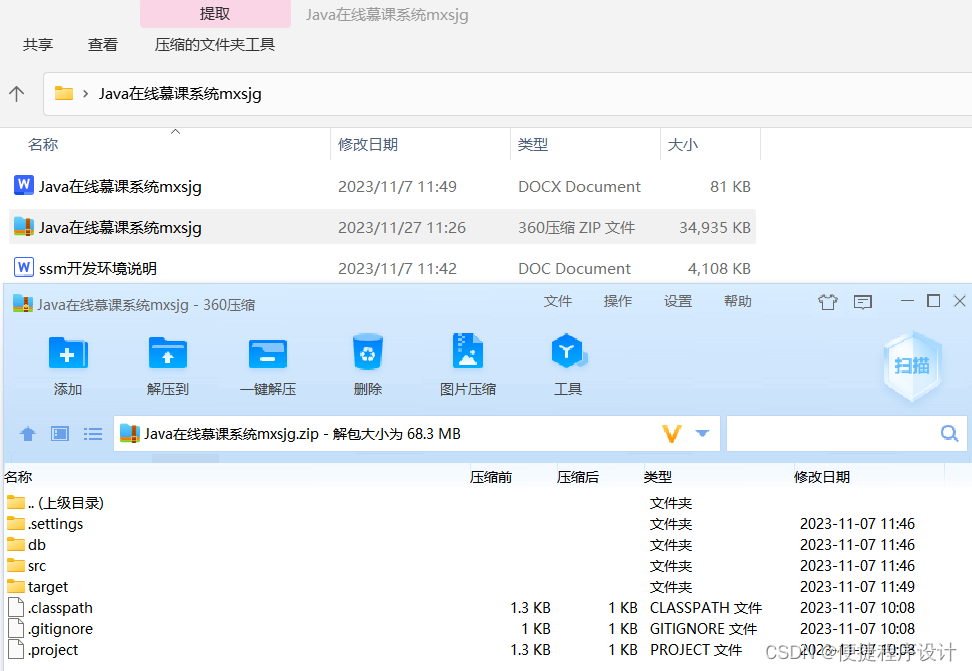Click the Explorer address bar path Java在线慕课系统mxsjg
This screenshot has width=972, height=671.
(180, 94)
